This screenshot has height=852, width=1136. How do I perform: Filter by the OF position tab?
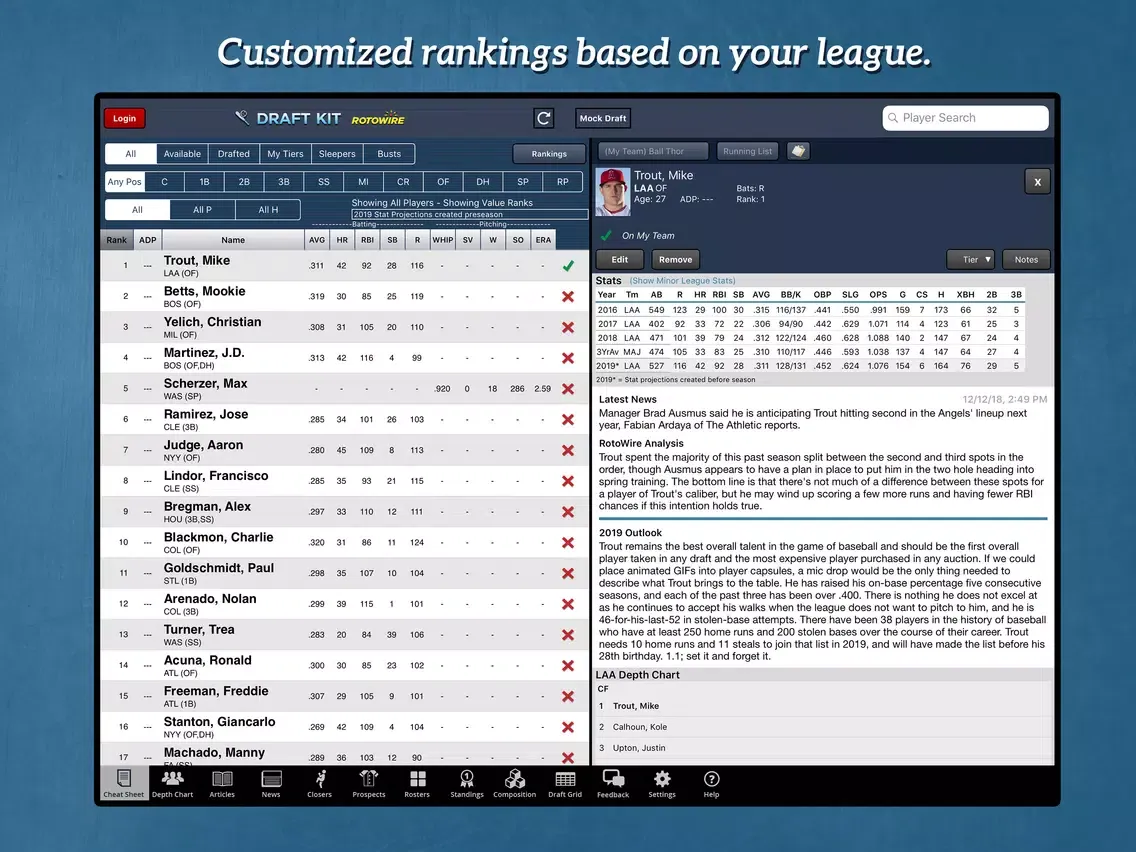click(443, 182)
